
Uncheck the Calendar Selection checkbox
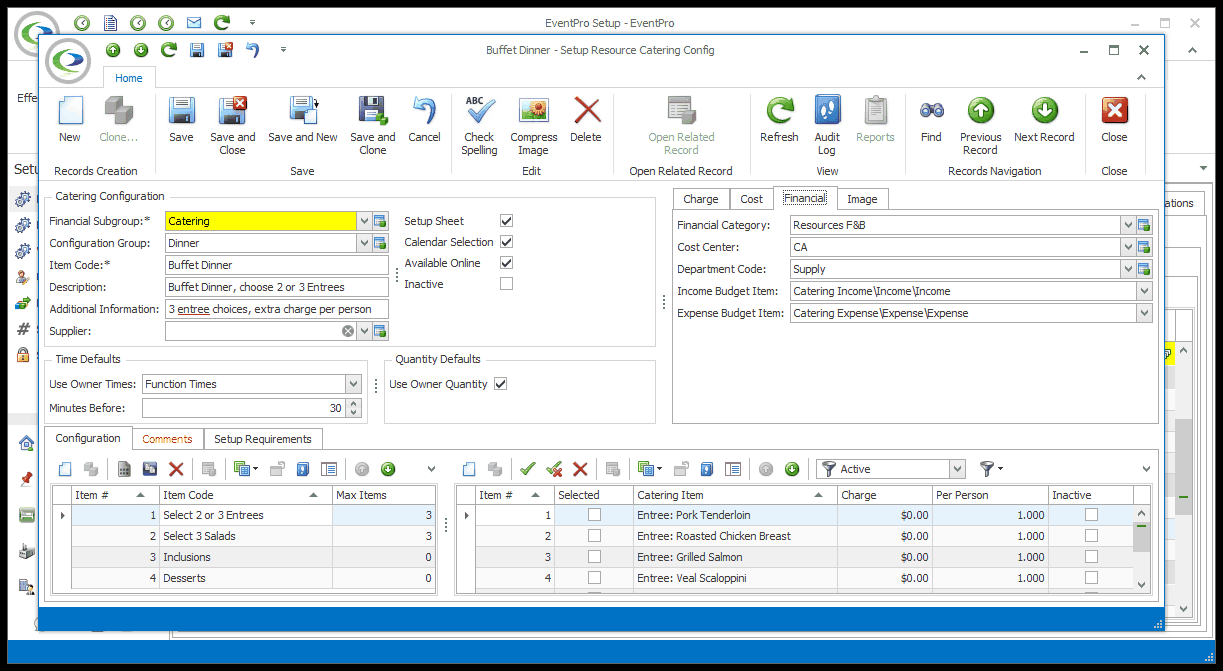[506, 242]
